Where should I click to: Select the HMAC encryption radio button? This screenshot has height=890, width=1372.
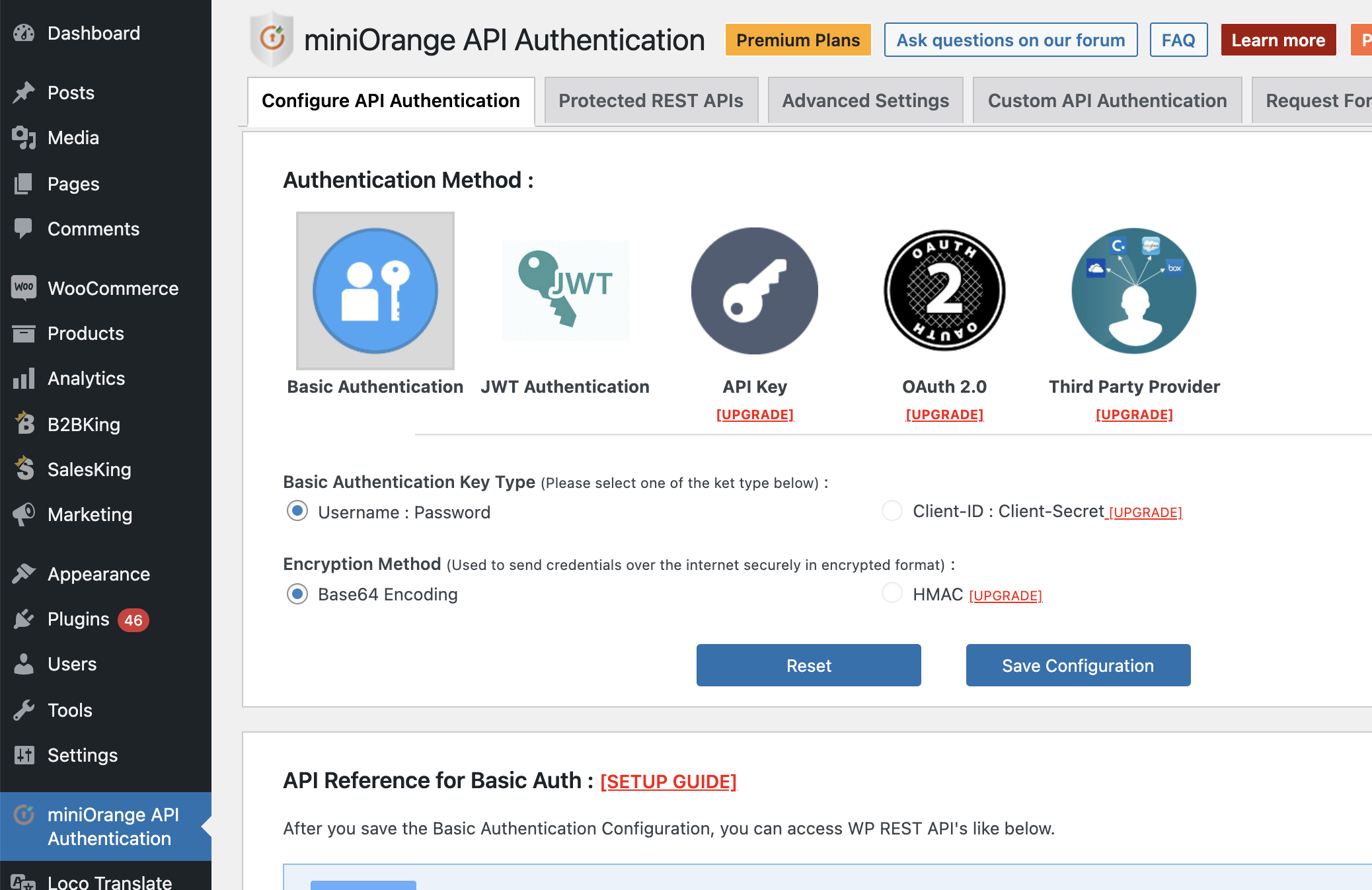[892, 593]
